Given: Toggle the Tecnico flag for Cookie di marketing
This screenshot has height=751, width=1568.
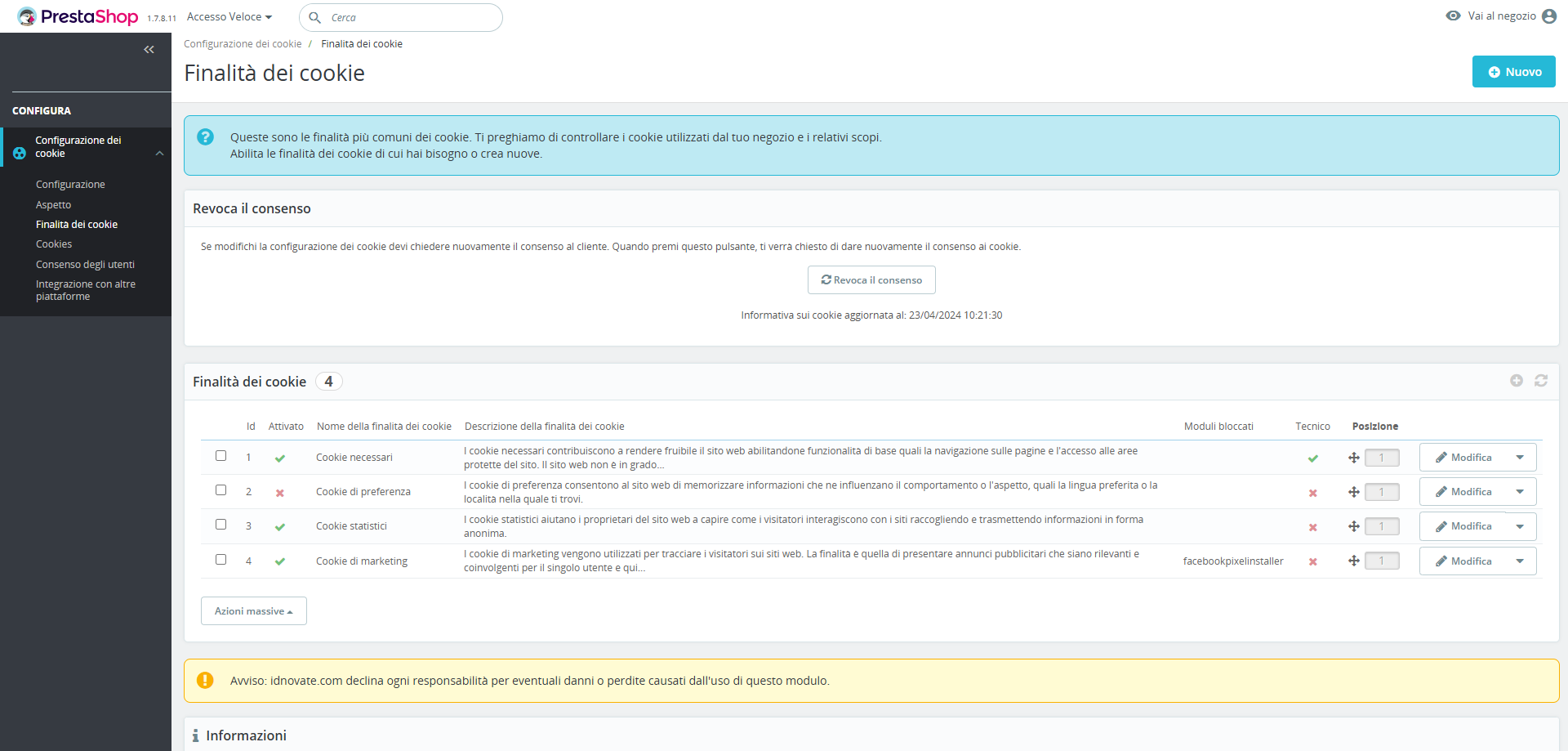Looking at the screenshot, I should point(1313,561).
